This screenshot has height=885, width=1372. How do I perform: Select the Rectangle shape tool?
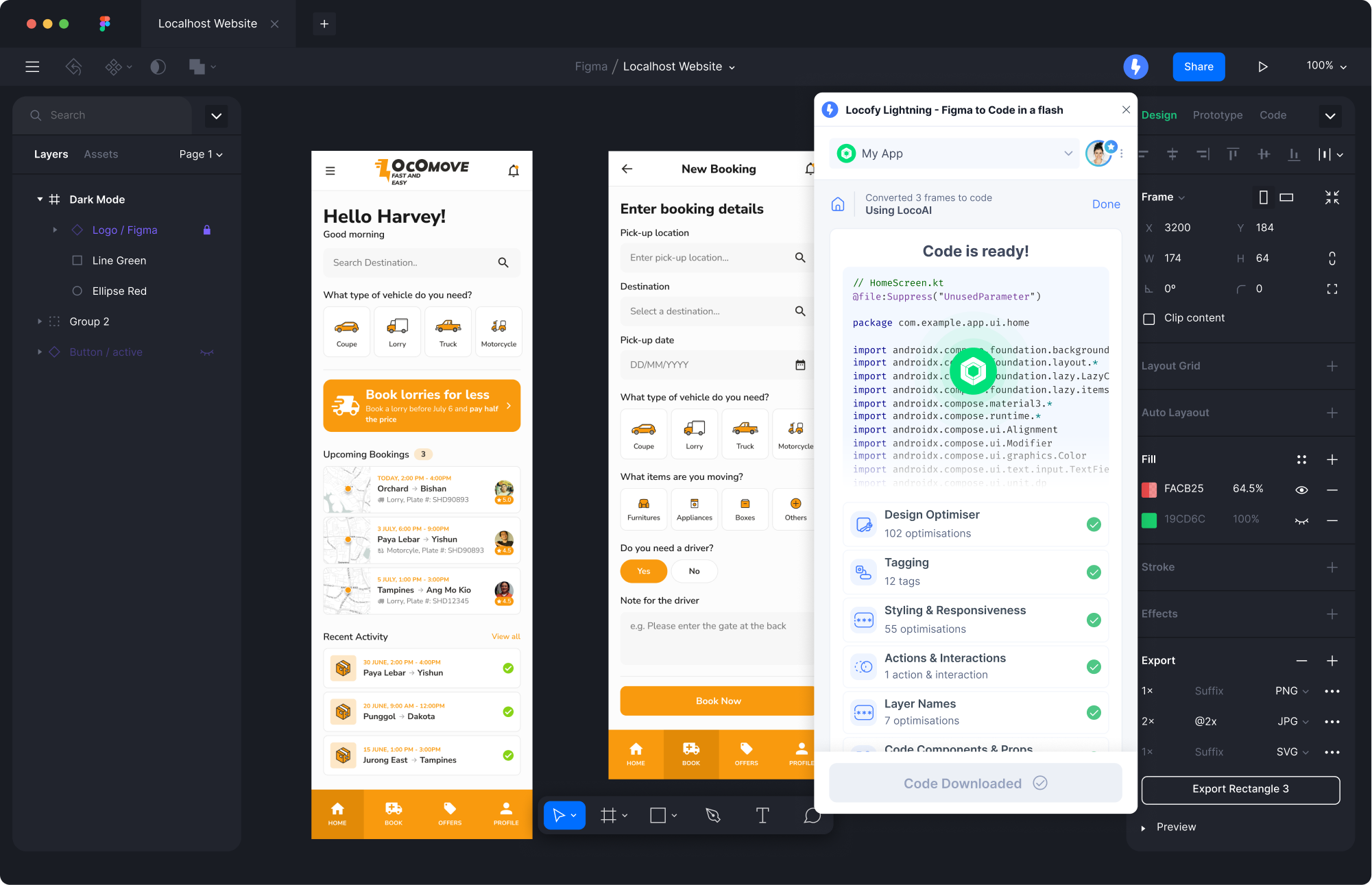(x=658, y=815)
